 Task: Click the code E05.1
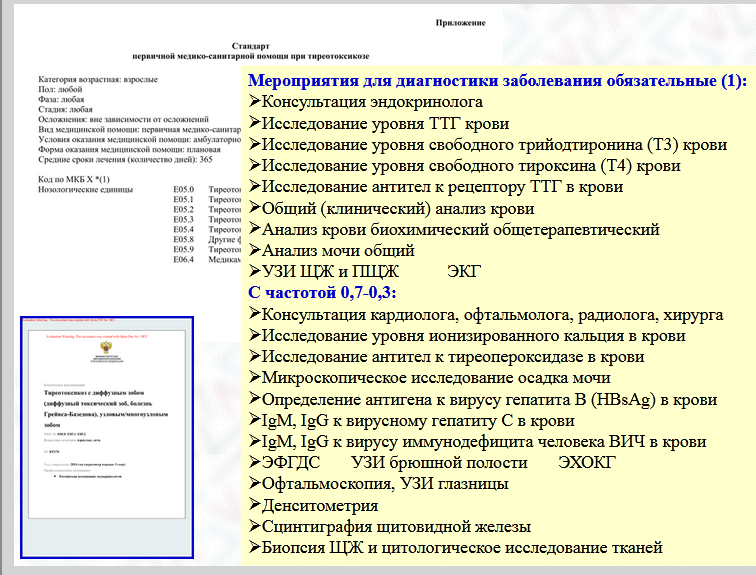click(184, 200)
